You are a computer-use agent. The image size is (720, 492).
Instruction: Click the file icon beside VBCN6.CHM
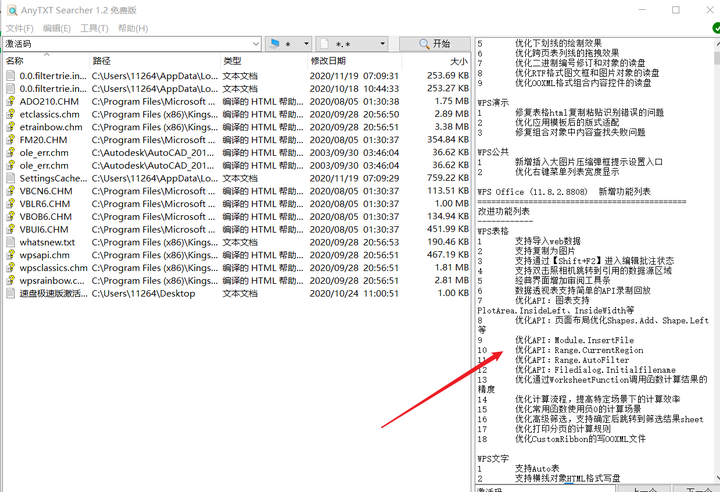[x=11, y=191]
